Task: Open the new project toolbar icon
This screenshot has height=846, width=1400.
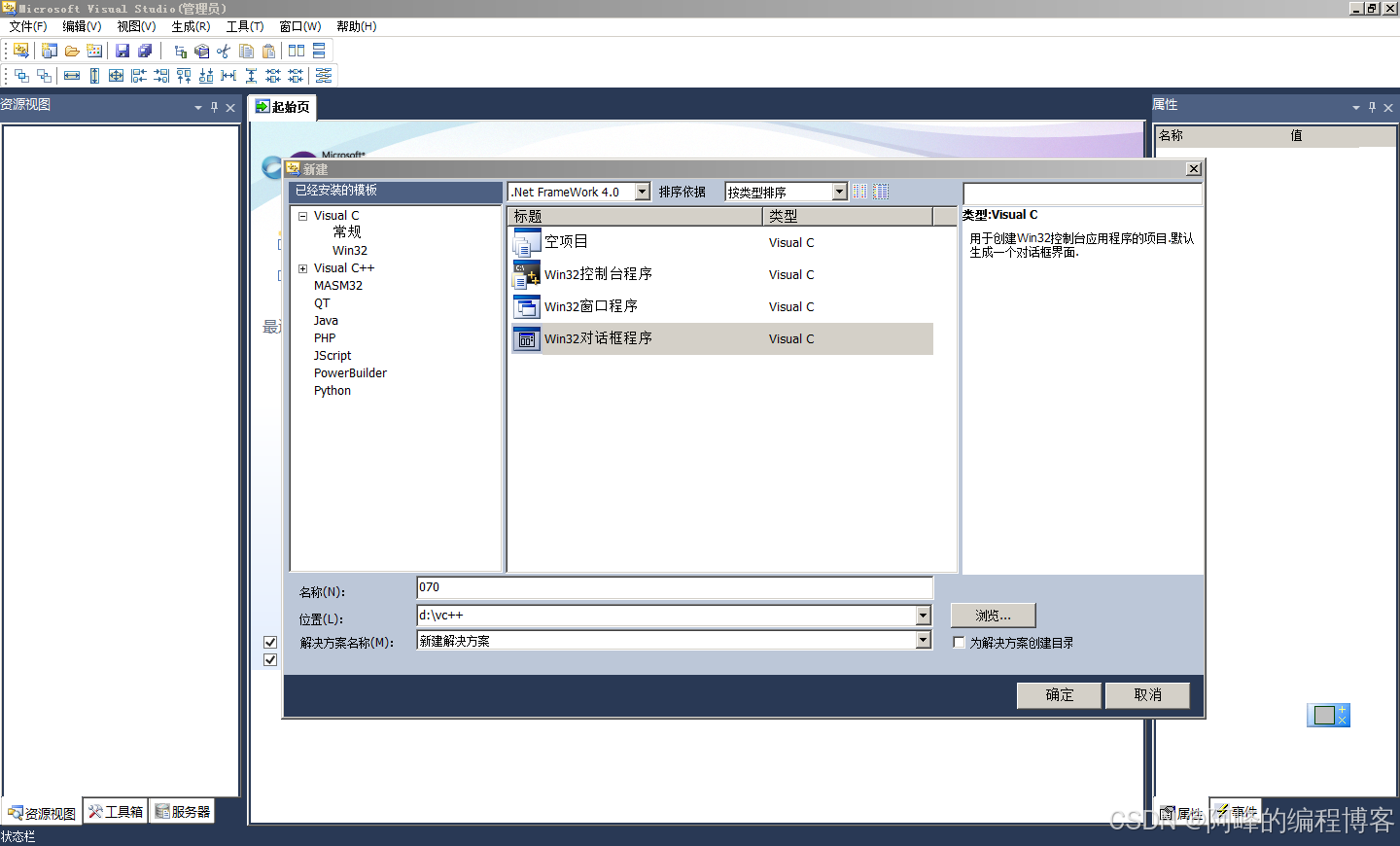Action: [50, 51]
